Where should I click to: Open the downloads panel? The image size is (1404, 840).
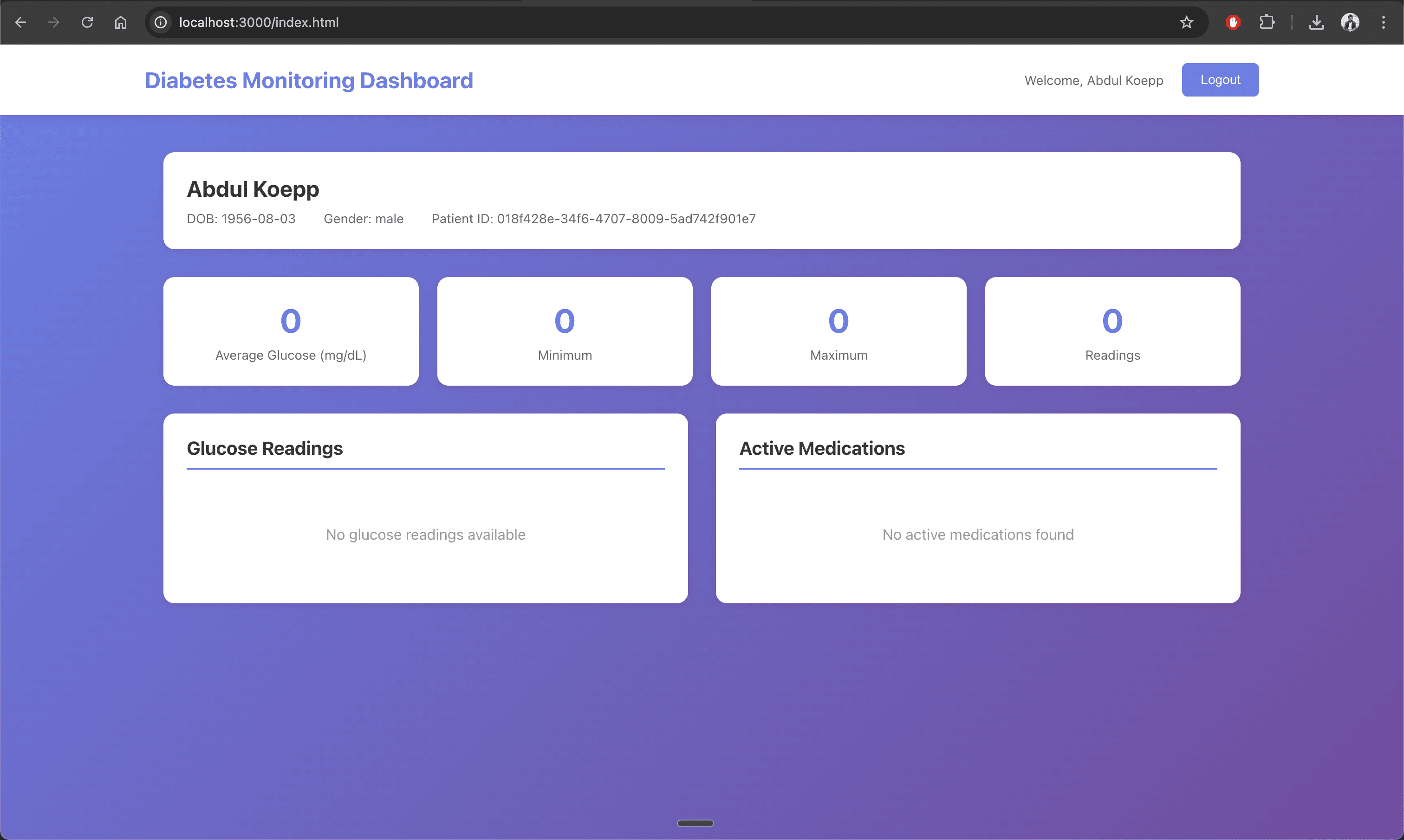click(1317, 22)
